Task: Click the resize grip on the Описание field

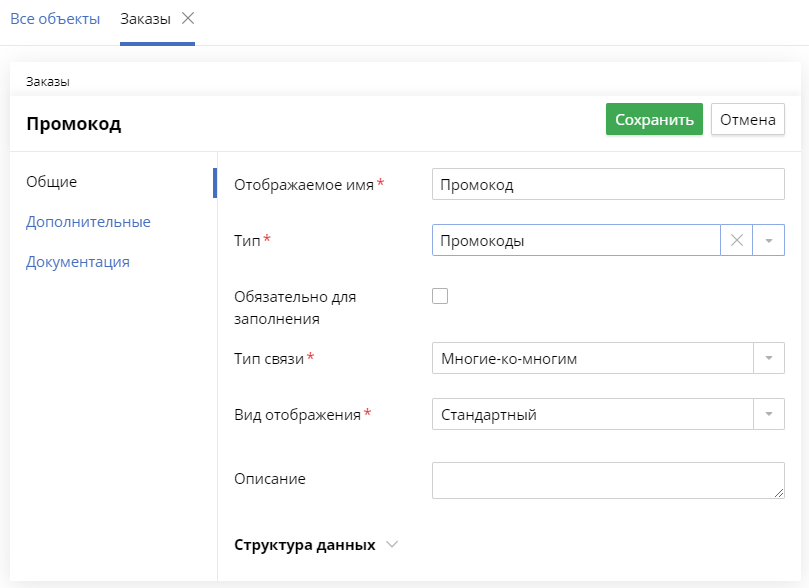Action: [x=778, y=492]
